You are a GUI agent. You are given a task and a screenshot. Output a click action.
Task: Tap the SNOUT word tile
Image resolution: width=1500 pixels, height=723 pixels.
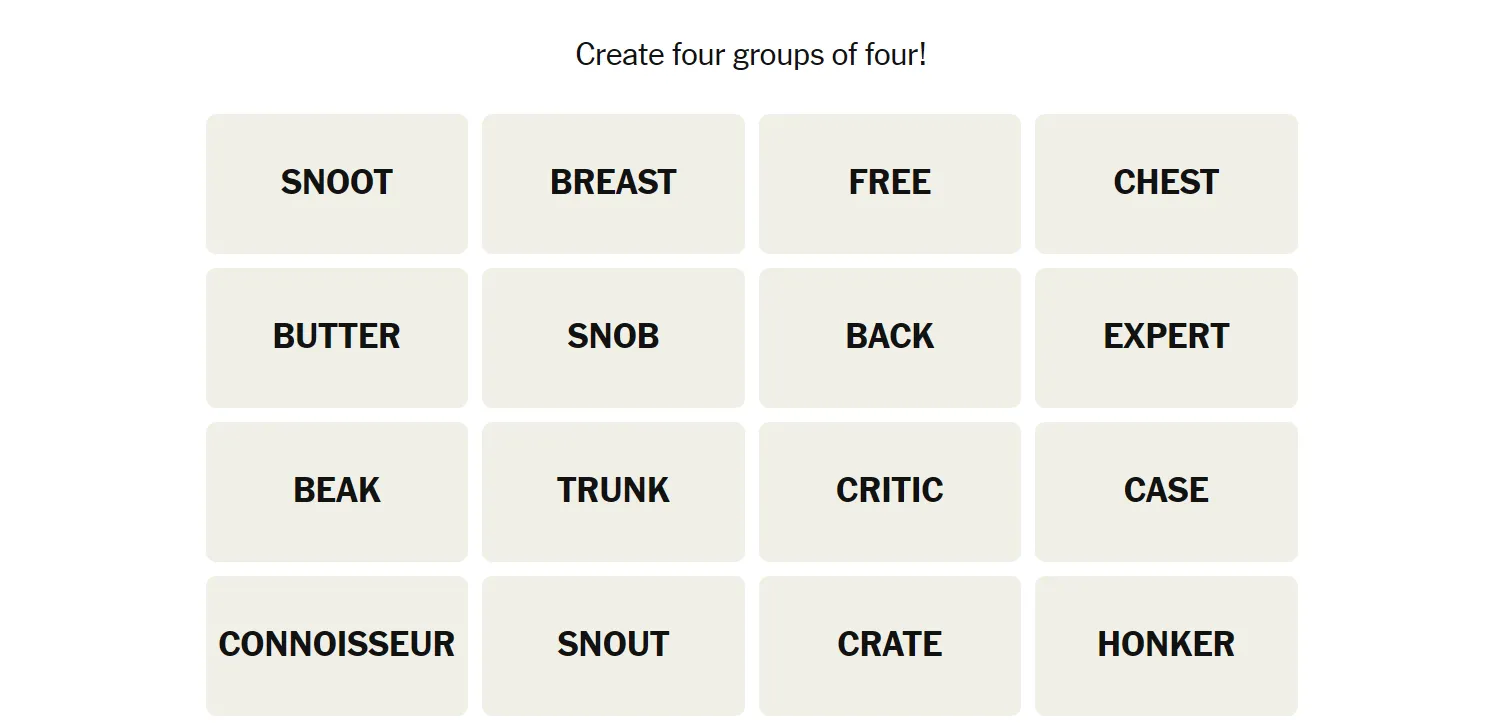coord(613,645)
